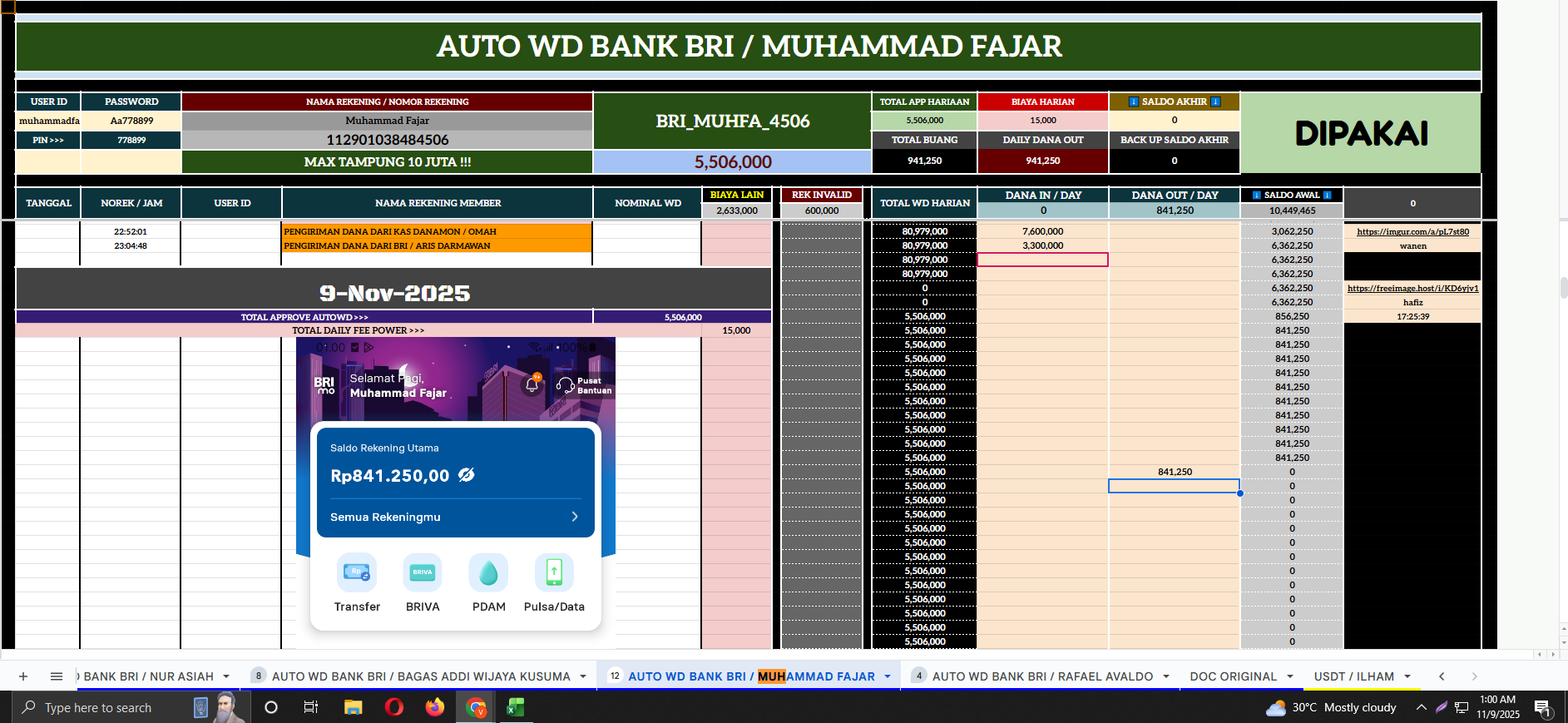
Task: Select the PENGIRIMAN DANA DARI KAS DANAMON / OMAH cell
Action: pos(437,231)
